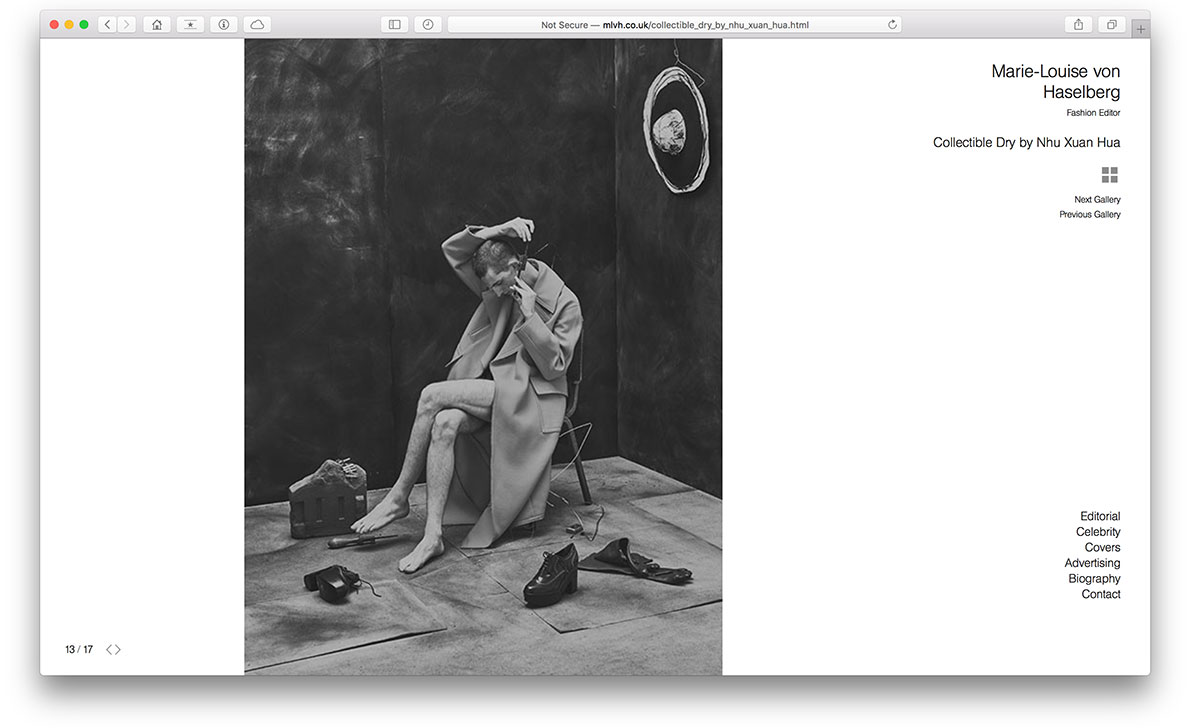Open iCloud tabs cloud icon
The width and height of the screenshot is (1200, 728).
pos(257,24)
